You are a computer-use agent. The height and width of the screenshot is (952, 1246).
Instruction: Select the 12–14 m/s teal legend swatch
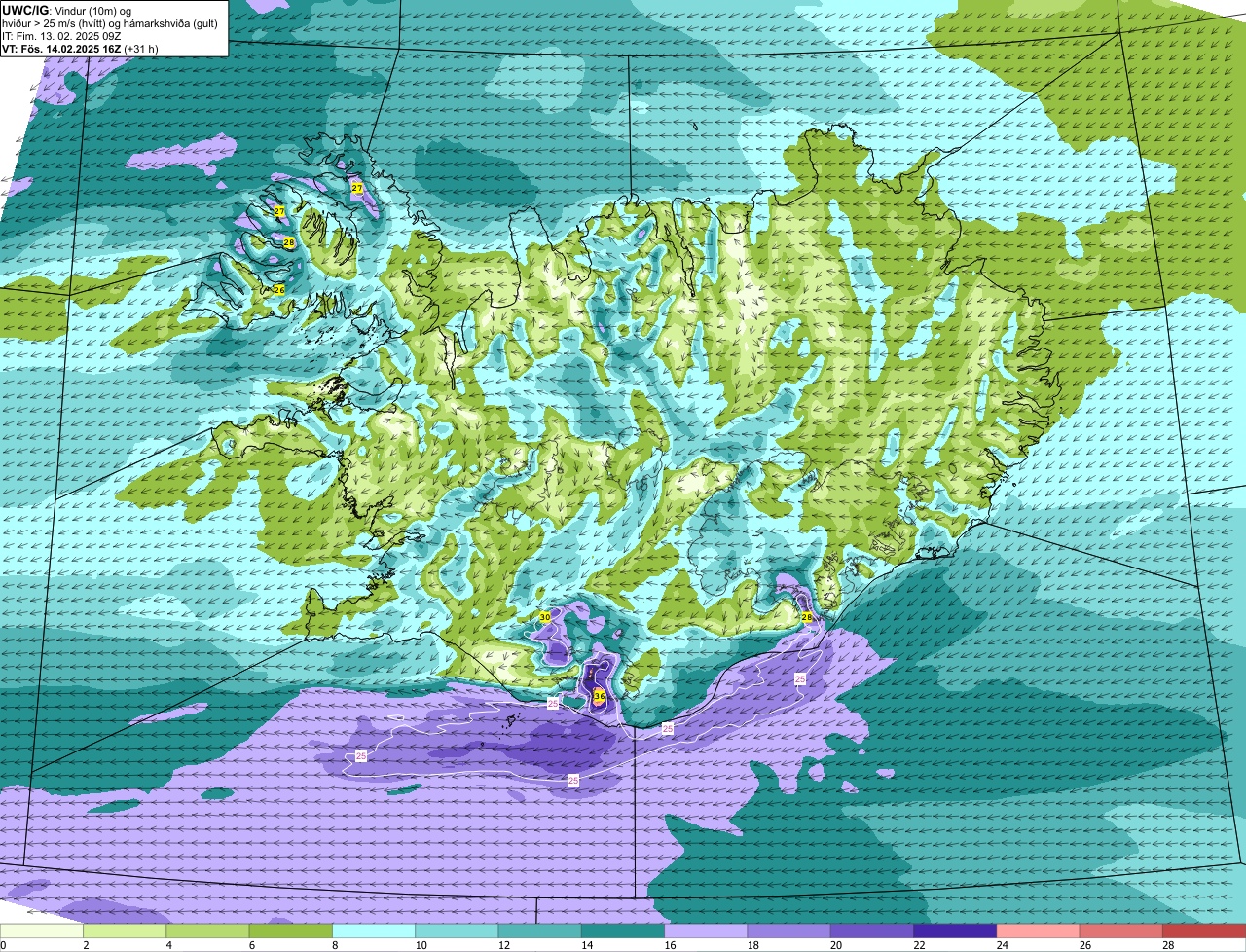tap(540, 931)
